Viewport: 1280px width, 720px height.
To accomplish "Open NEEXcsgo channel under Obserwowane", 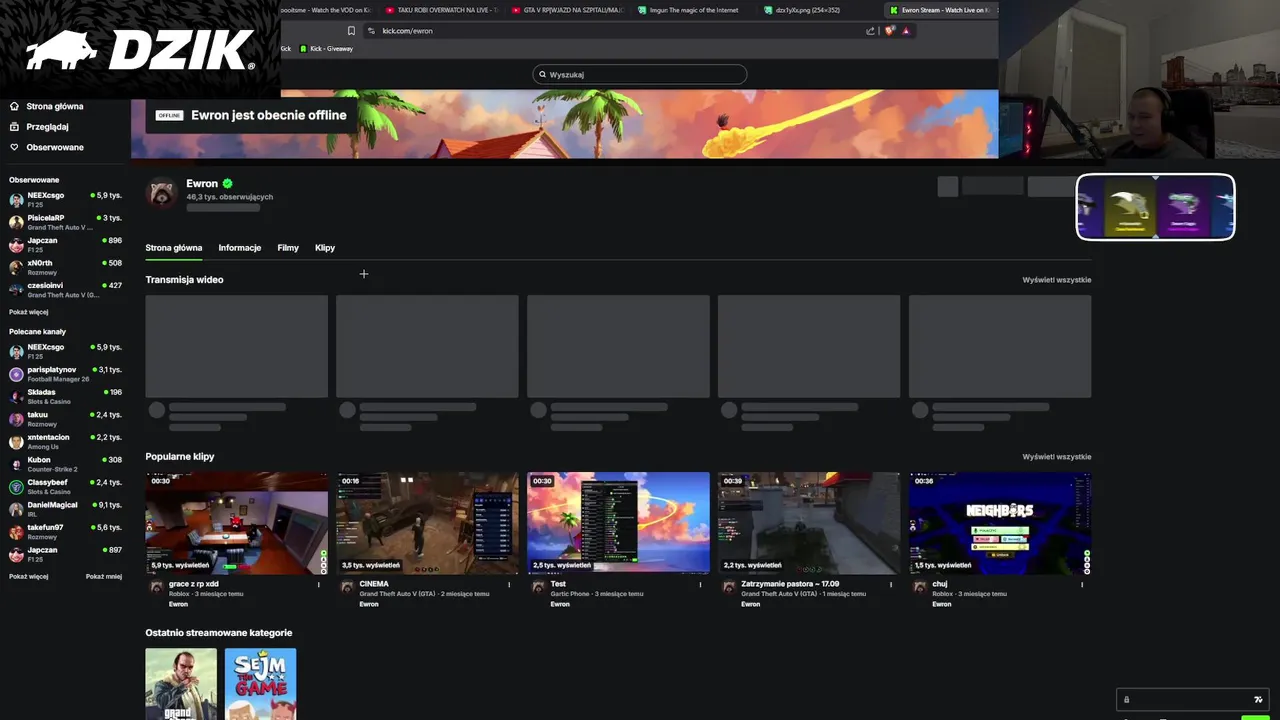I will click(x=65, y=199).
